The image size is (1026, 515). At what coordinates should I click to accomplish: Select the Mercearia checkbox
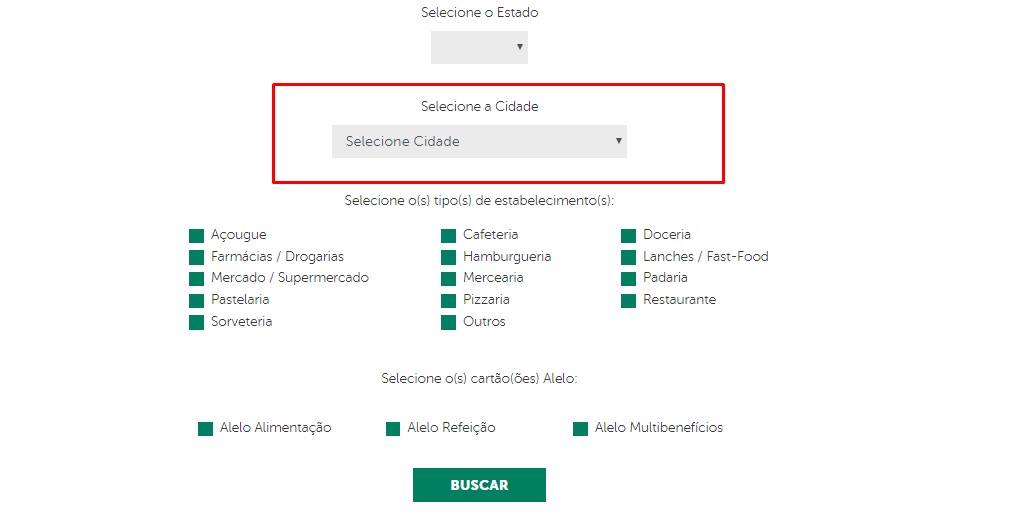448,279
